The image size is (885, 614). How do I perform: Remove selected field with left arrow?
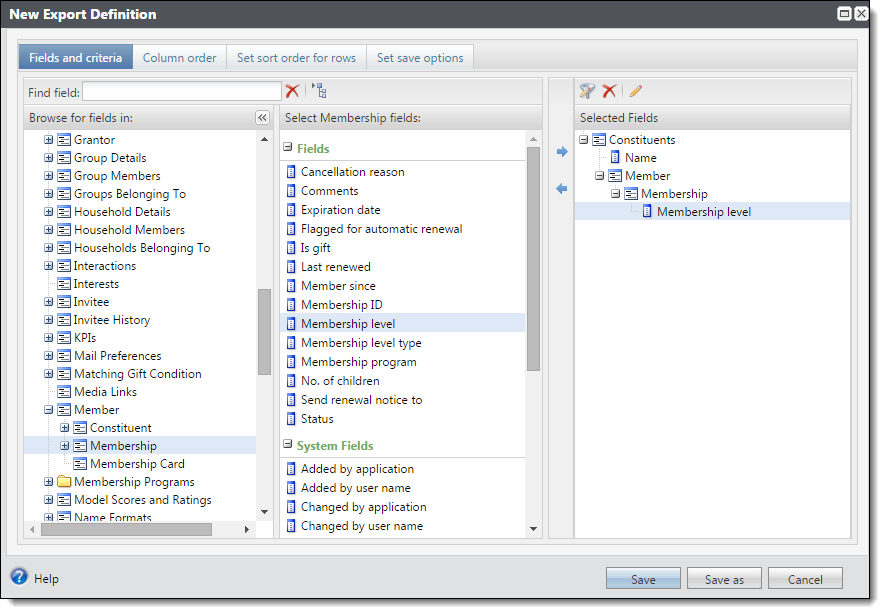pyautogui.click(x=562, y=188)
